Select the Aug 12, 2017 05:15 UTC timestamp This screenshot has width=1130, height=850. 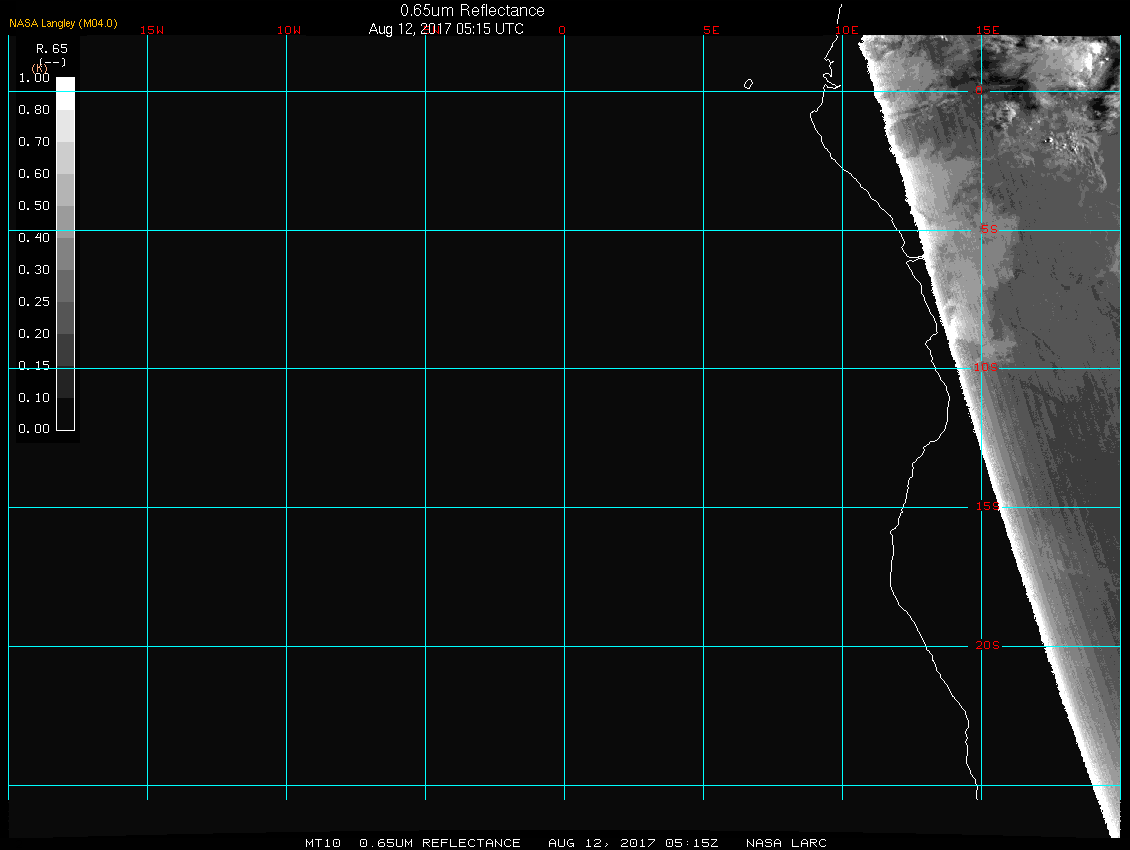click(446, 29)
